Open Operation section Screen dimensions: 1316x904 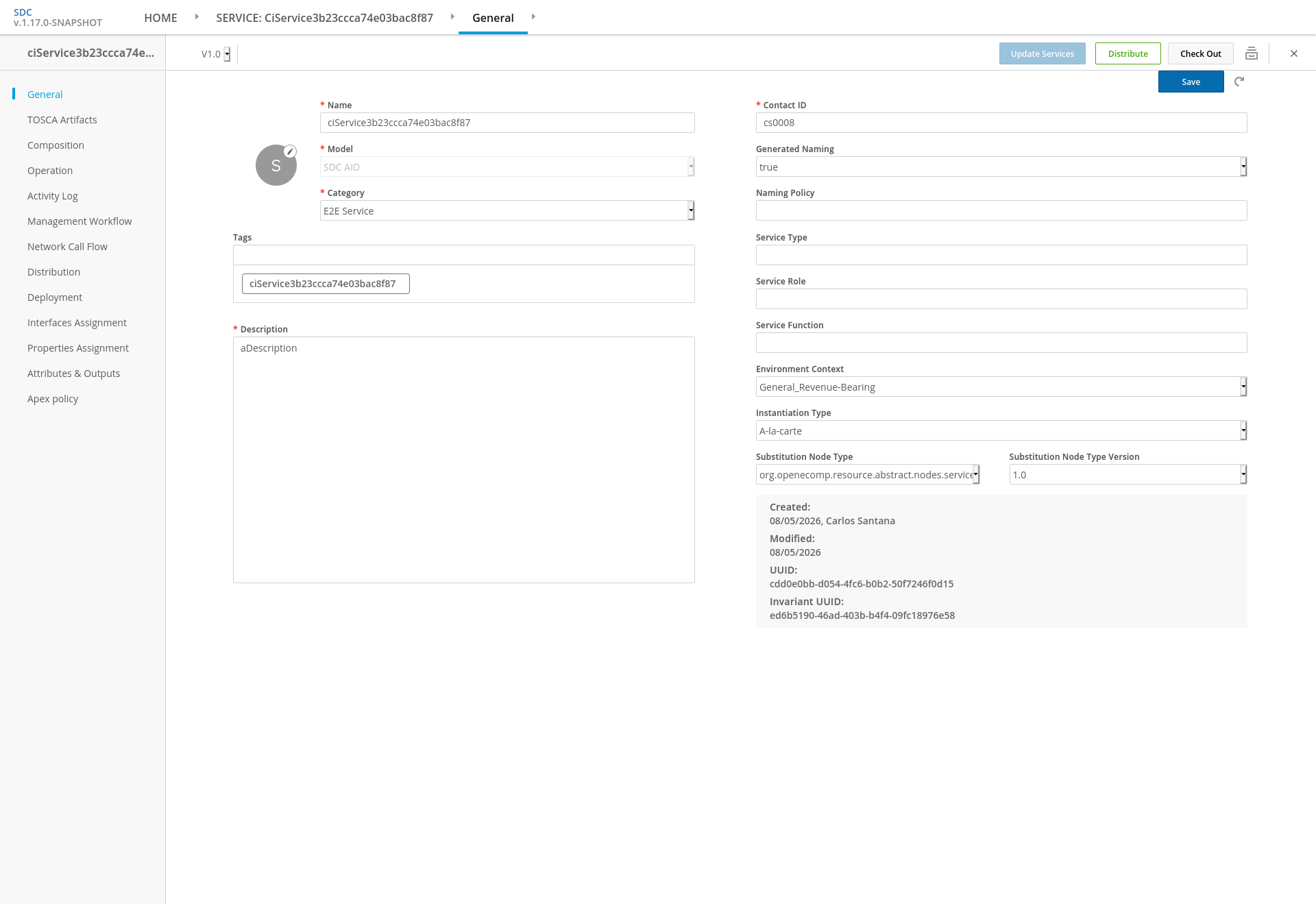[x=50, y=171]
